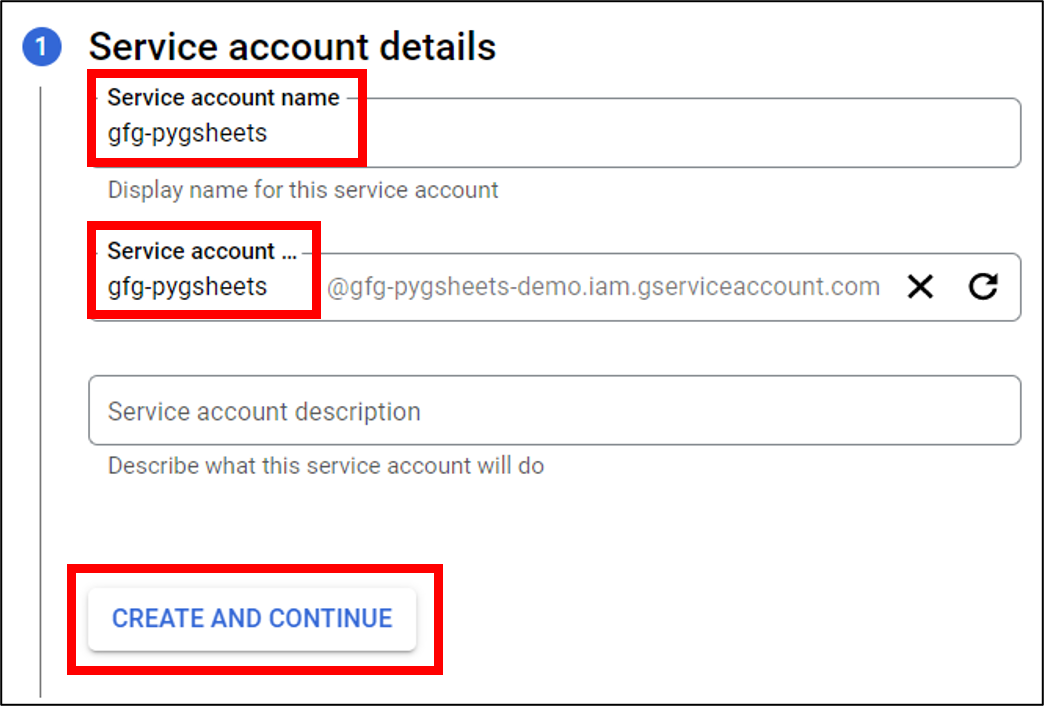Click "Display name for this service account" hint
This screenshot has width=1044, height=706.
[303, 190]
